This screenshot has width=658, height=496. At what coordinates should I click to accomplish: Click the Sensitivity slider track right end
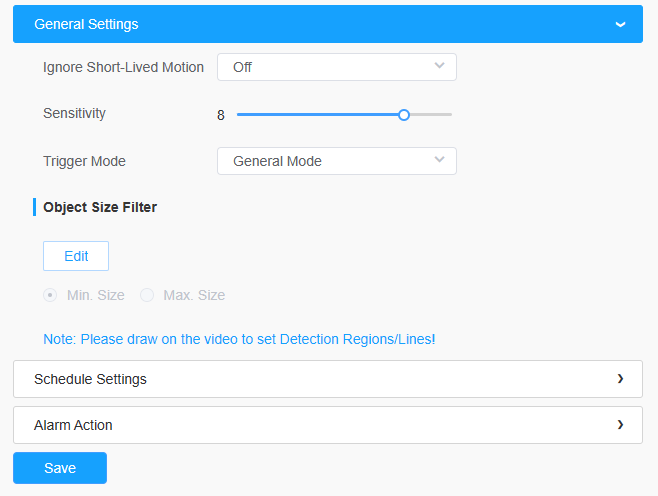click(x=449, y=115)
